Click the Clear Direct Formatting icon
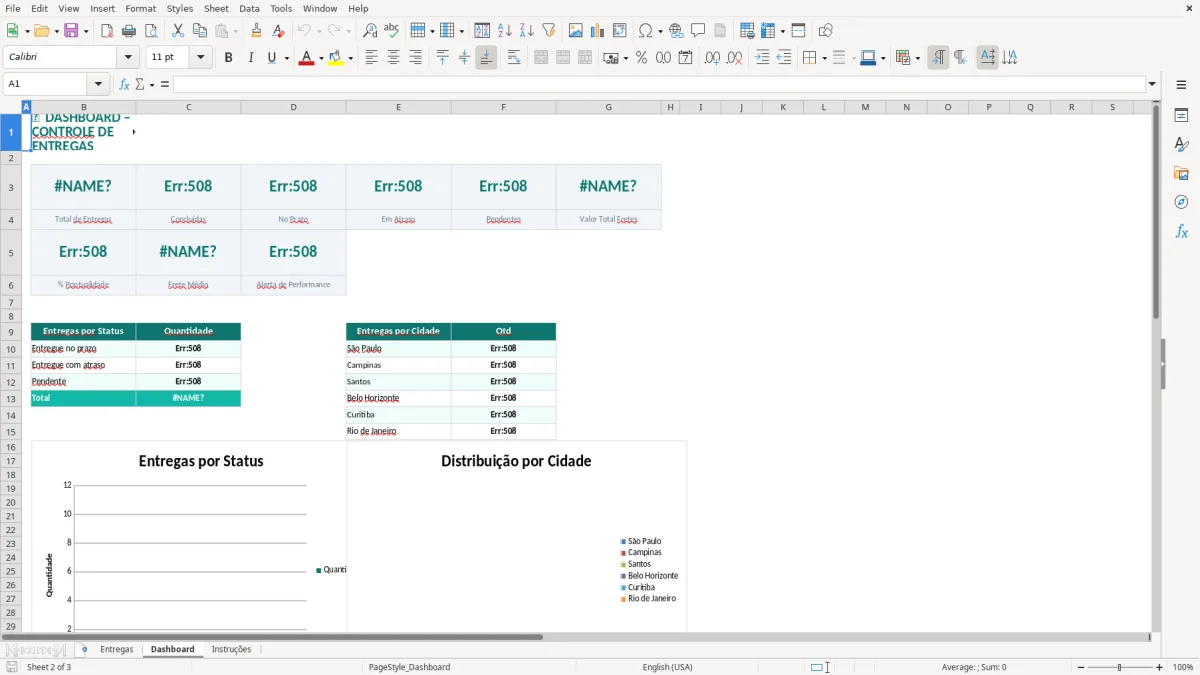 279,31
